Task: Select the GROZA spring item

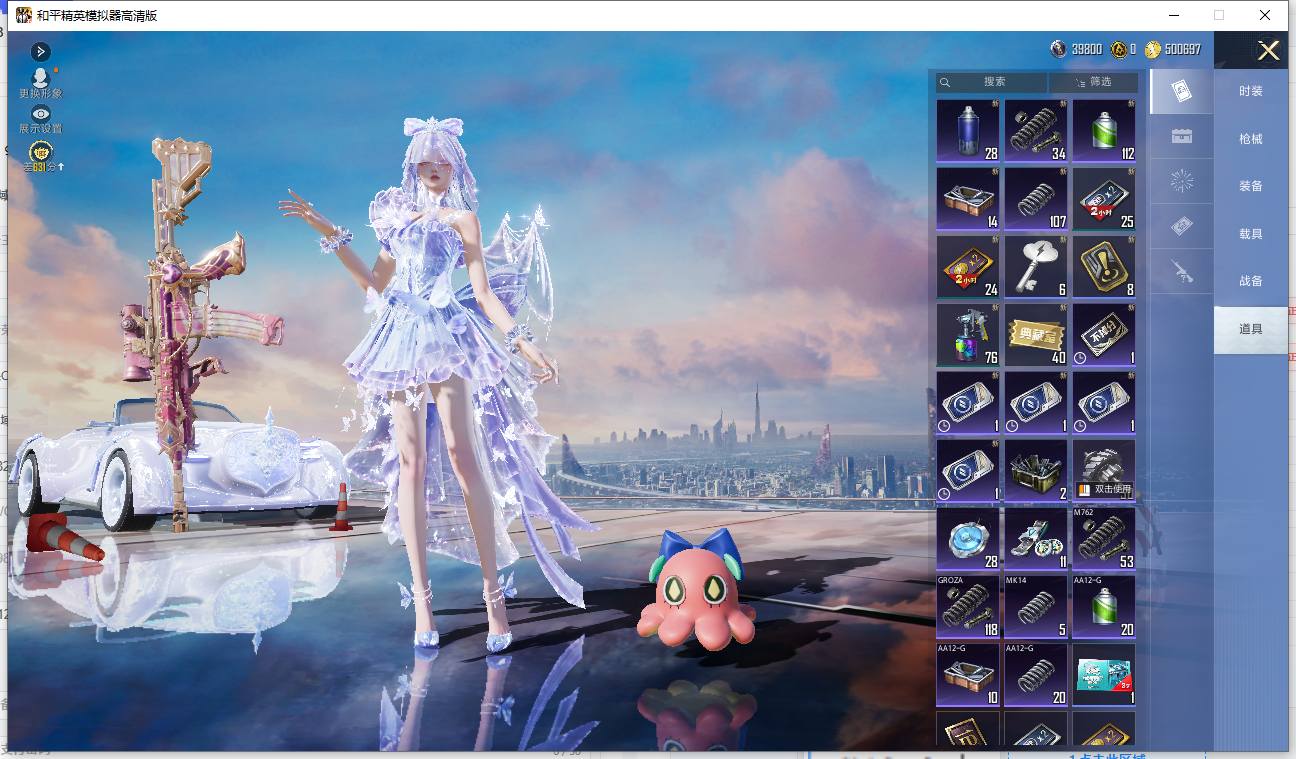Action: [x=968, y=607]
